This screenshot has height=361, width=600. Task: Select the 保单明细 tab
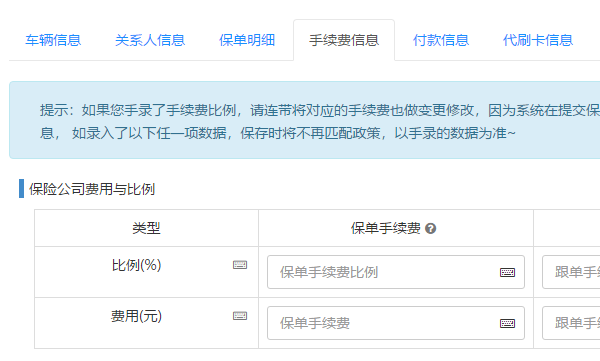[247, 40]
